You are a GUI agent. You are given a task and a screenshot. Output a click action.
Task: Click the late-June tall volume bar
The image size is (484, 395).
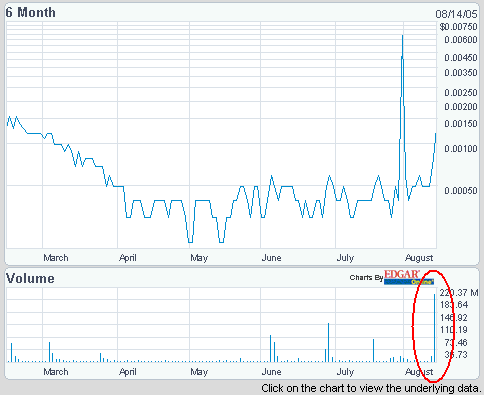pyautogui.click(x=328, y=343)
